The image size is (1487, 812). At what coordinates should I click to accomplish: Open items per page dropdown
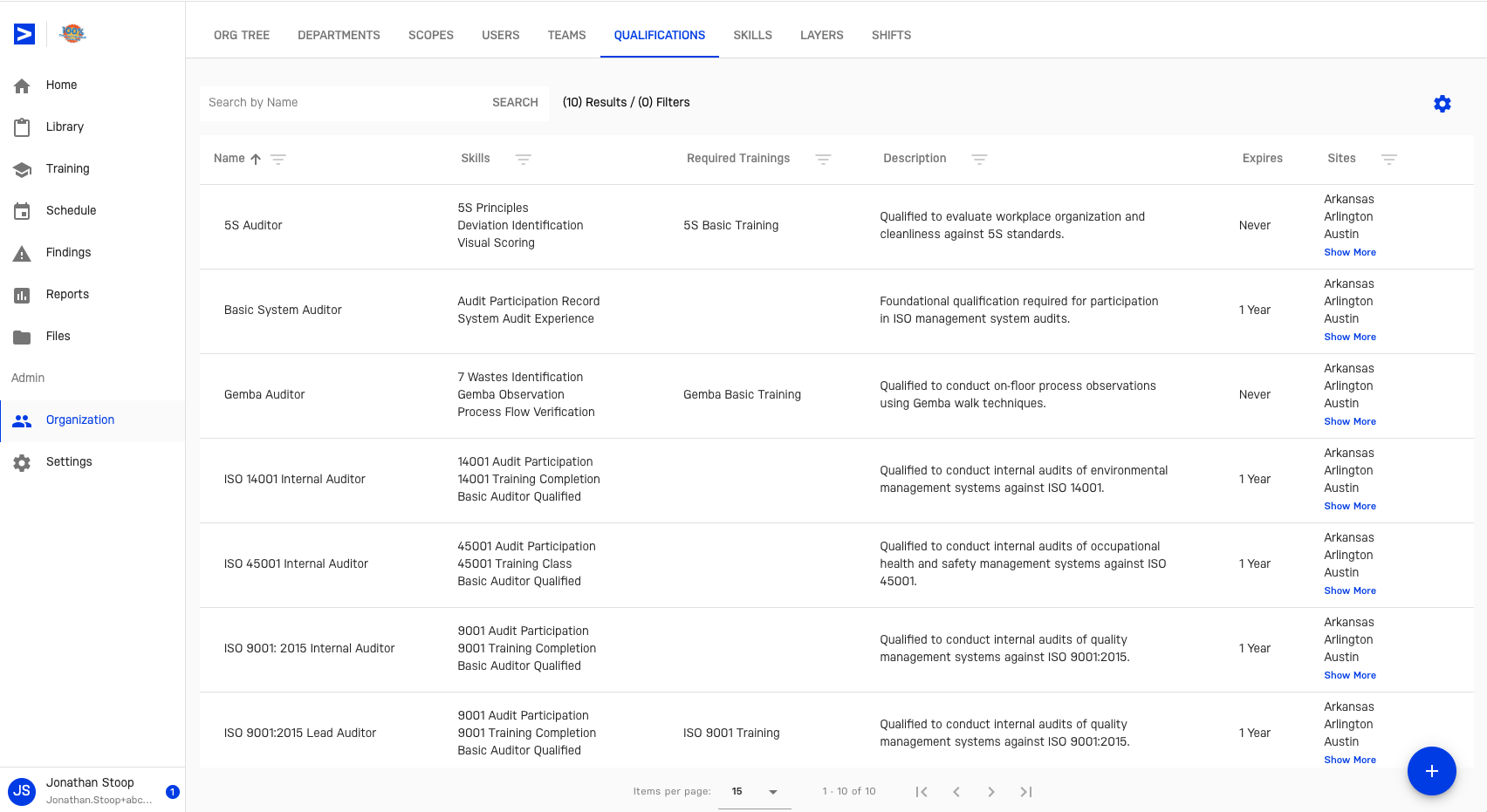(x=755, y=792)
